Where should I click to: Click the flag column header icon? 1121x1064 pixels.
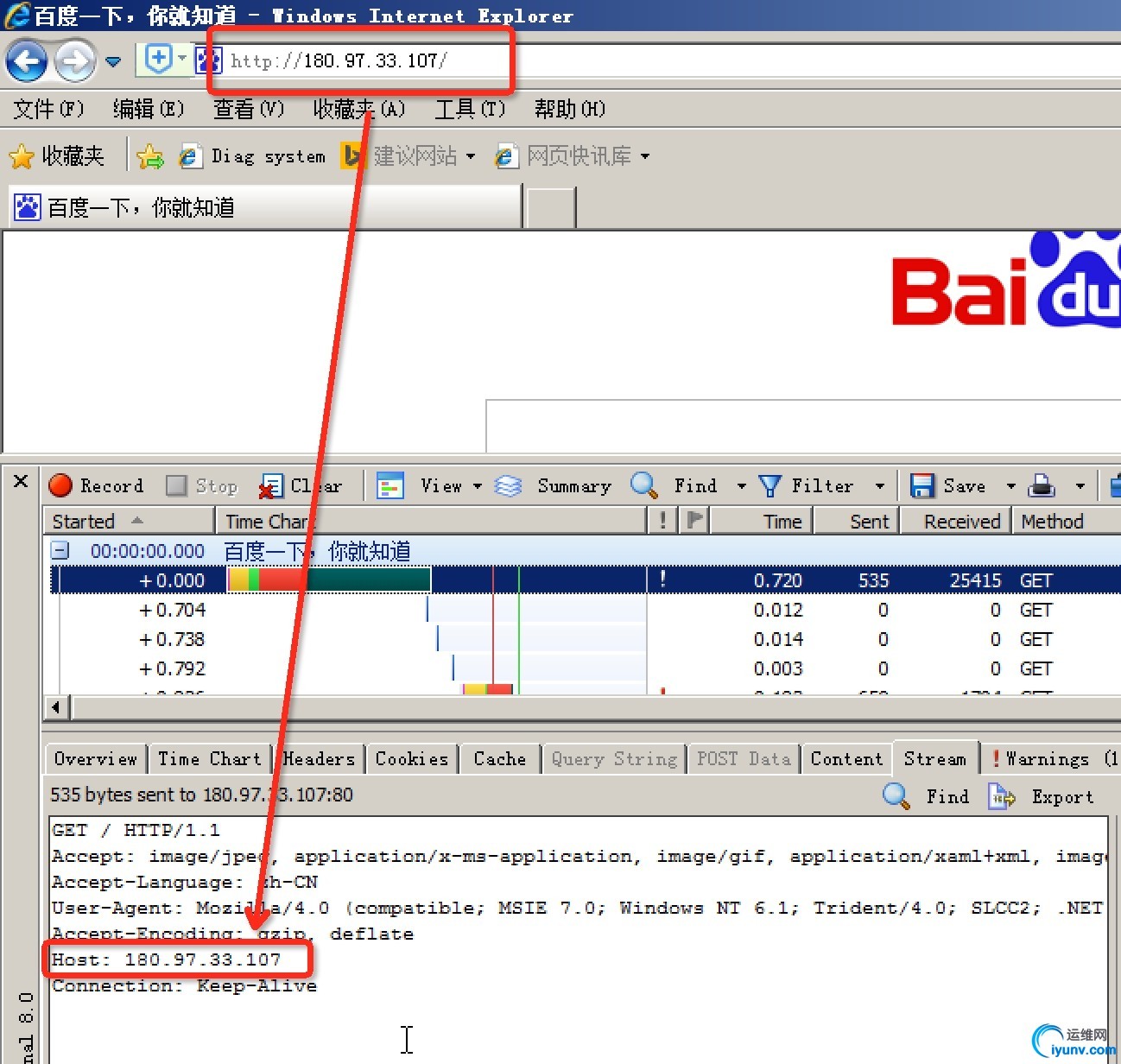point(694,521)
